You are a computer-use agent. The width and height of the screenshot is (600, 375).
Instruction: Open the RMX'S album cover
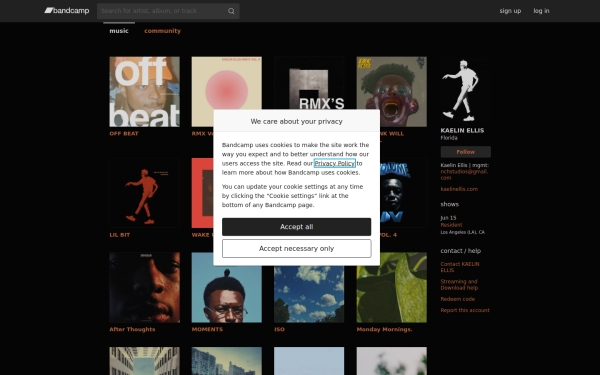(309, 83)
